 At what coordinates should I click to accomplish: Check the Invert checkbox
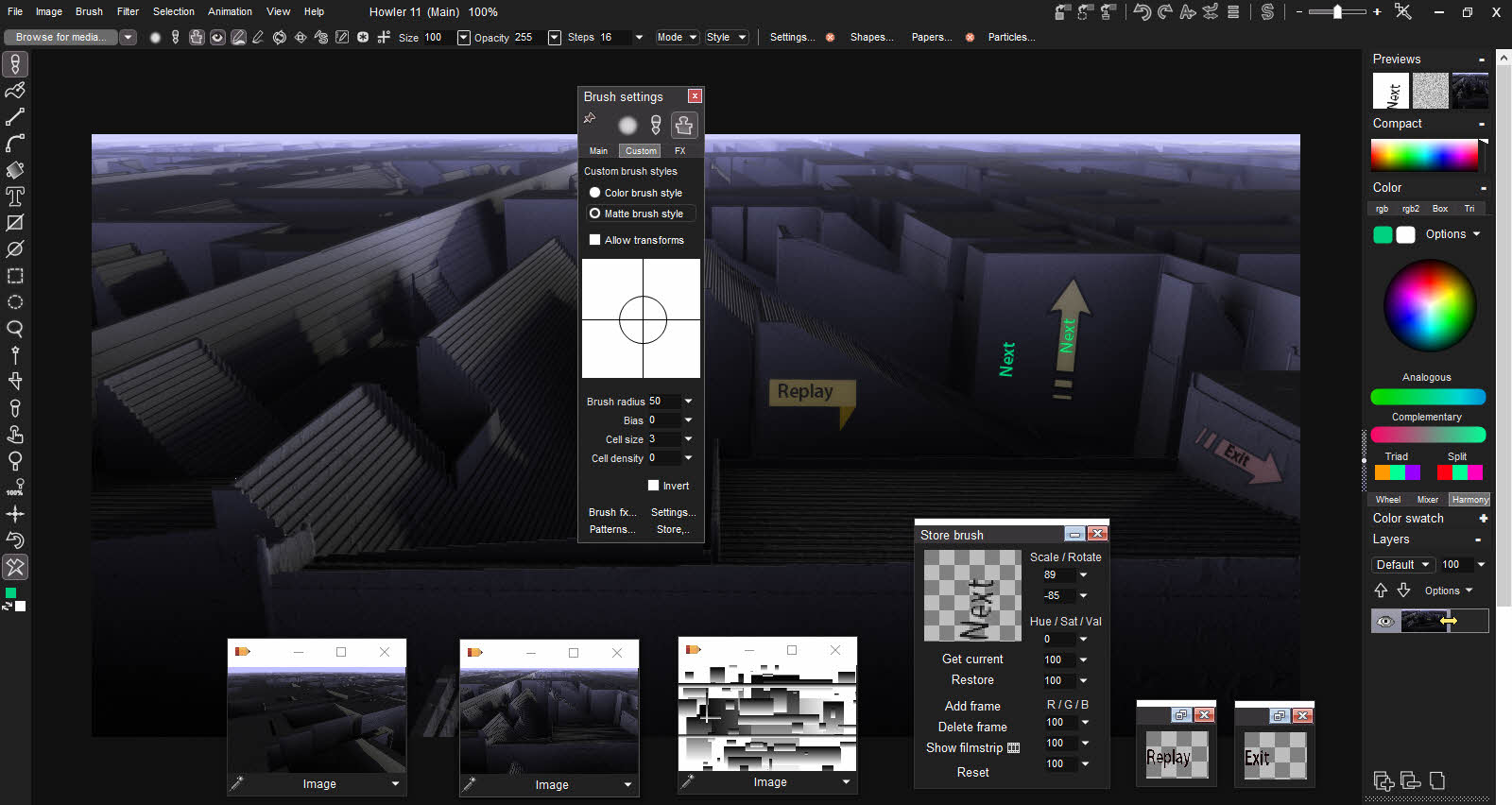653,486
